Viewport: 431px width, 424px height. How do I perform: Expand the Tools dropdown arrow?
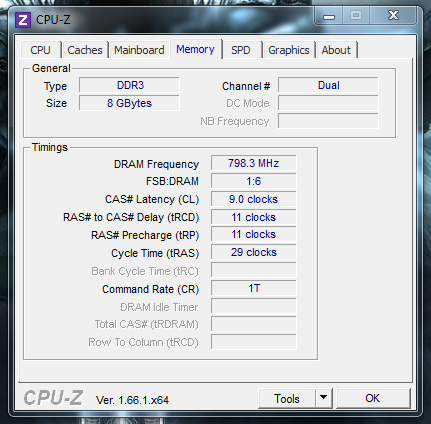[323, 398]
